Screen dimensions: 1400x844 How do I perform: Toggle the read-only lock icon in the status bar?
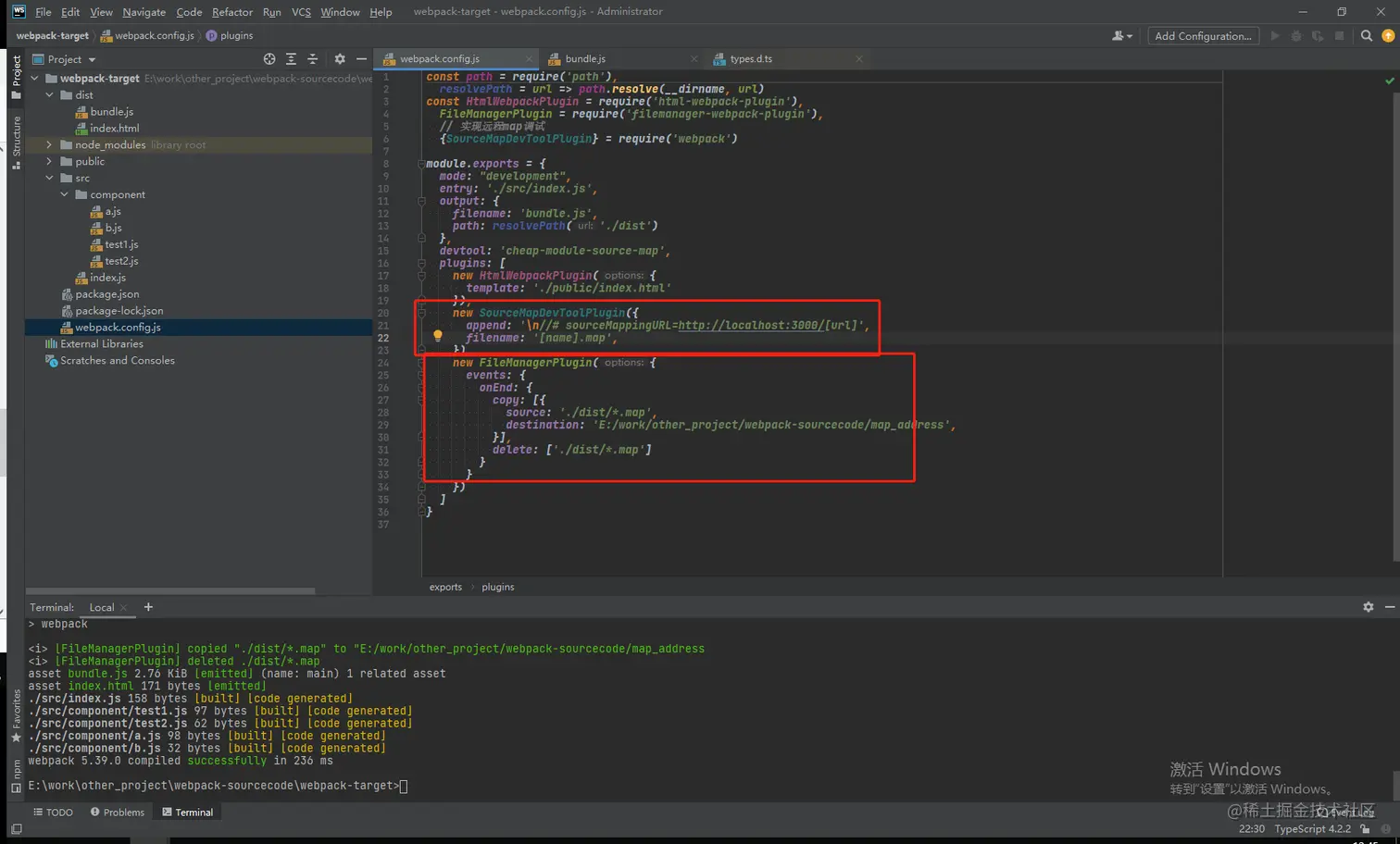point(1365,829)
